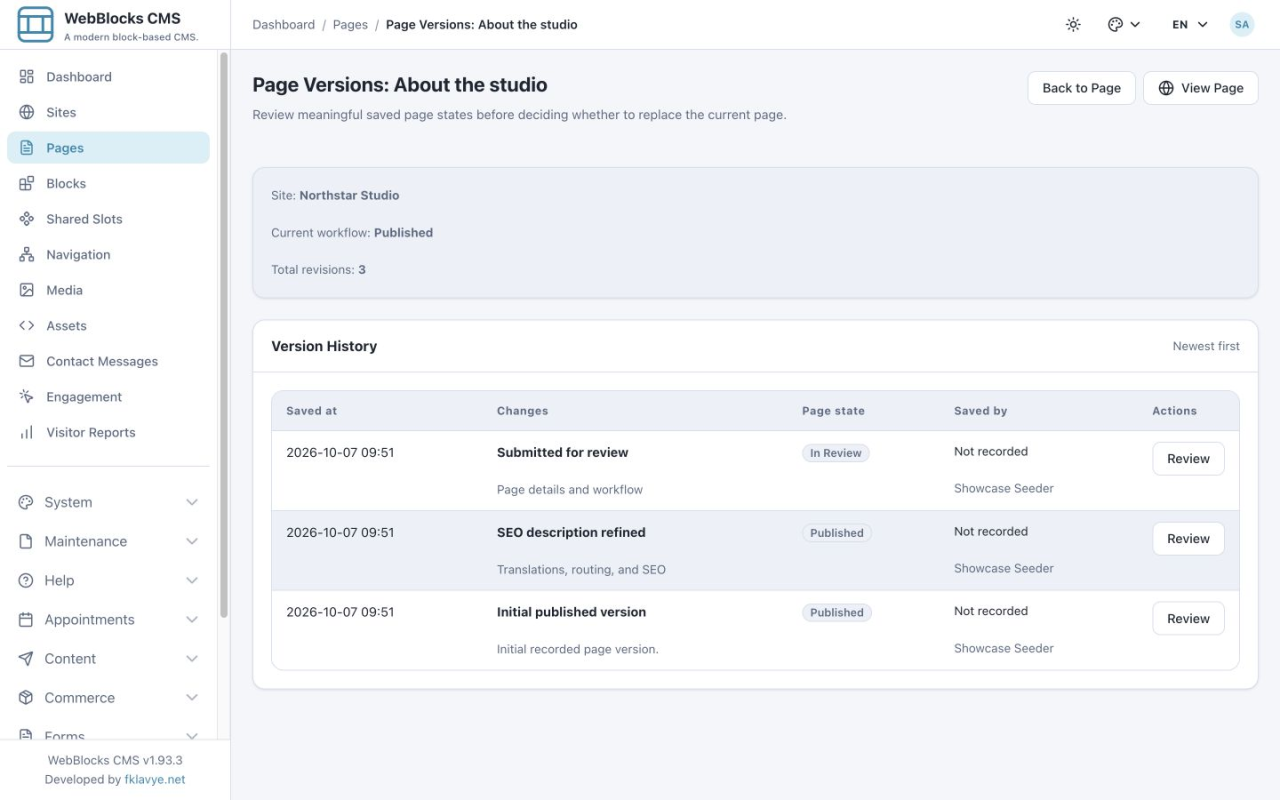Click the Back to Page button
Image resolution: width=1280 pixels, height=800 pixels.
(x=1081, y=88)
